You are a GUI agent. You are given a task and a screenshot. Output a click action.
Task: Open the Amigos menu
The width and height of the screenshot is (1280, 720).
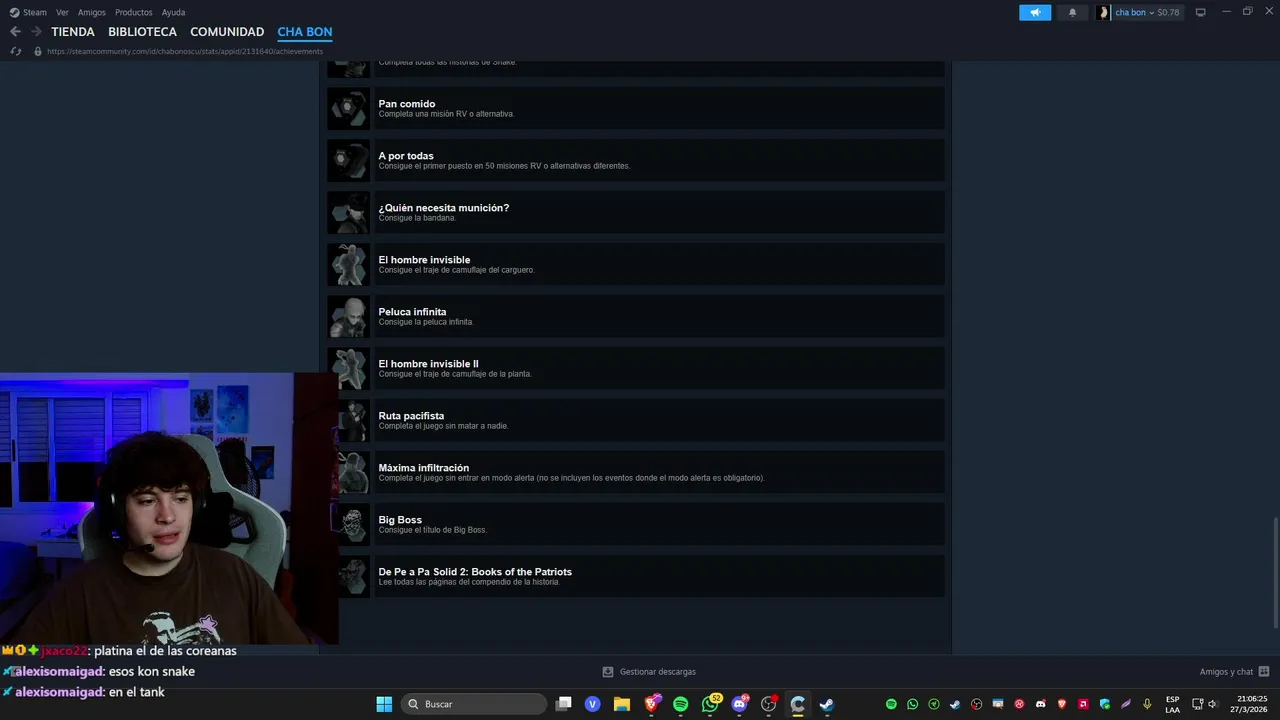tap(92, 12)
